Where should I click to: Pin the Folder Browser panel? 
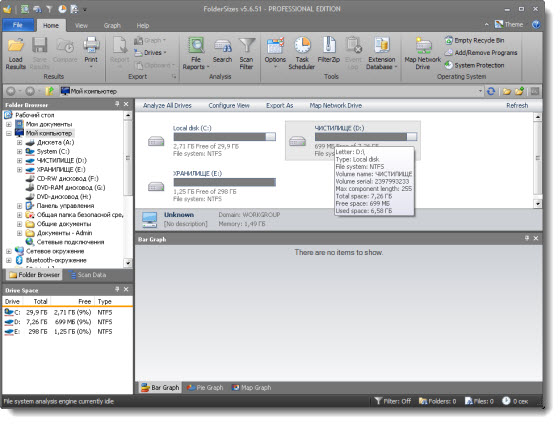tap(117, 104)
